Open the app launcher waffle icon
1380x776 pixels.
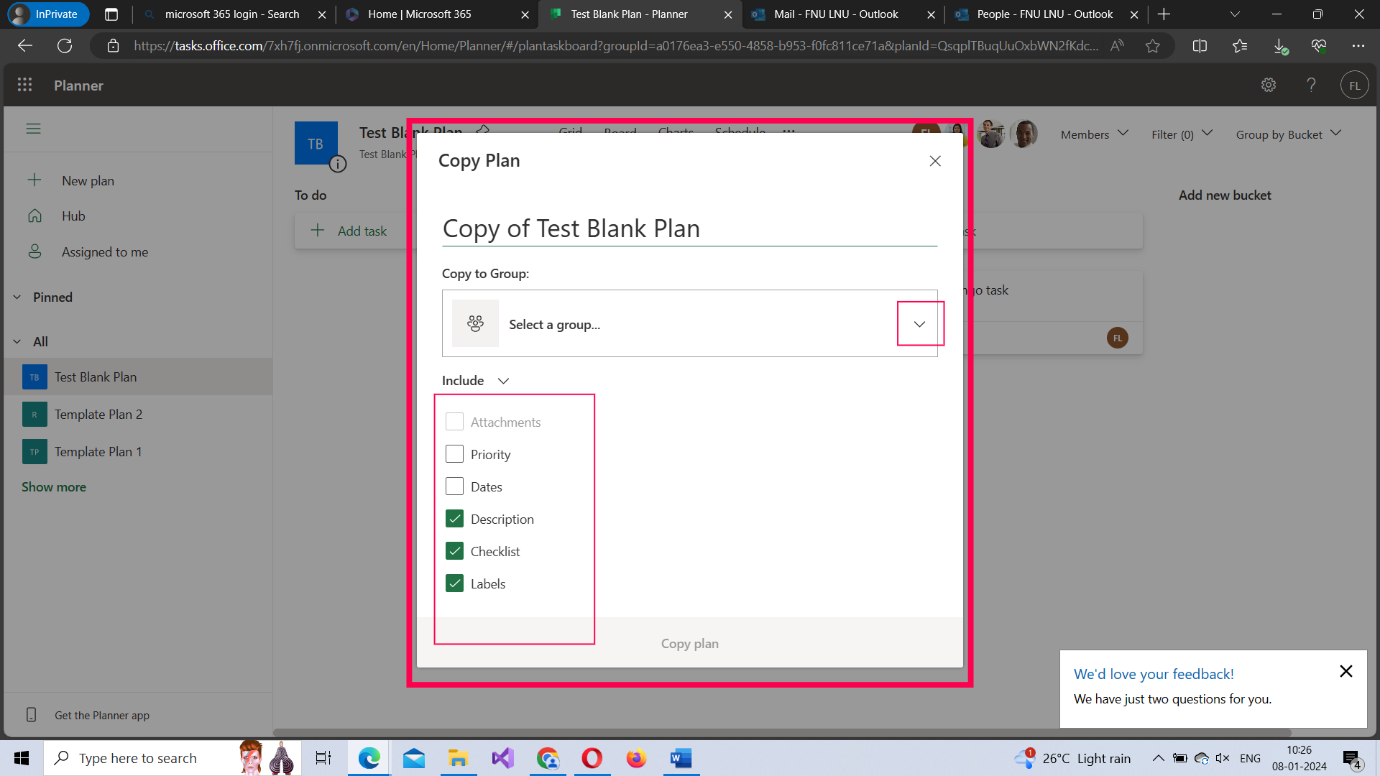pyautogui.click(x=25, y=85)
